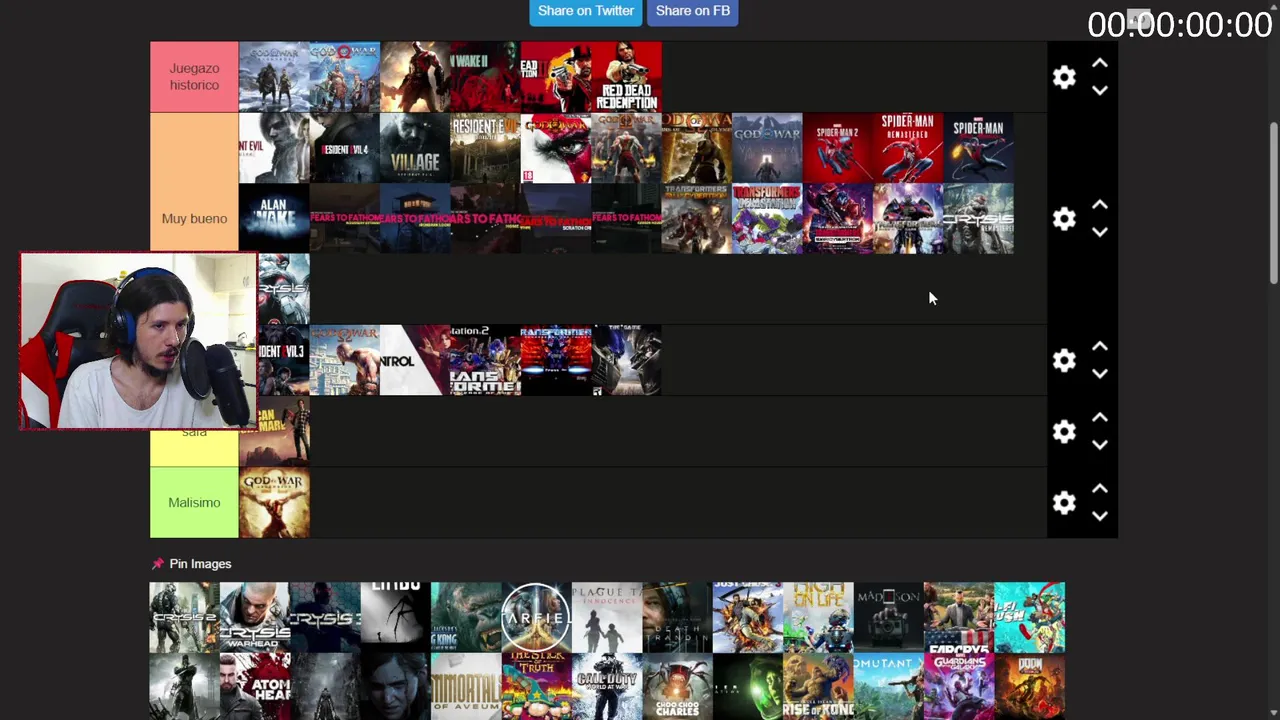The width and height of the screenshot is (1280, 720).
Task: Open settings gear for Juegazo historico tier
Action: click(x=1064, y=77)
